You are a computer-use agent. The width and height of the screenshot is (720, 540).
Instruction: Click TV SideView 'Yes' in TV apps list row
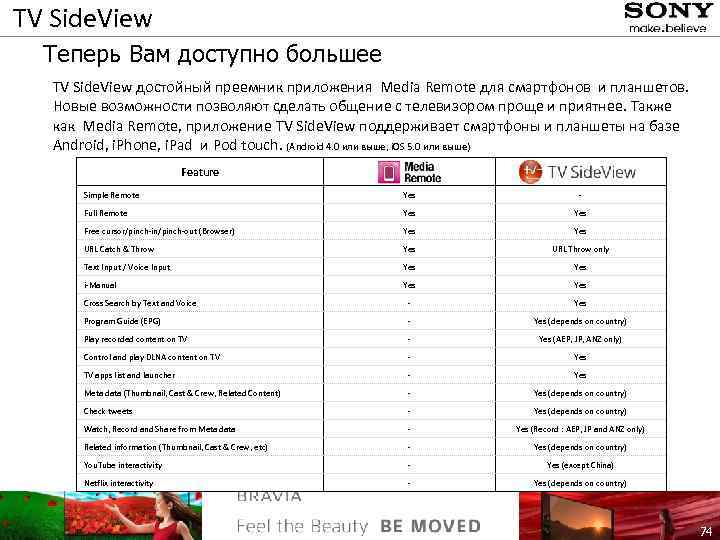[580, 375]
